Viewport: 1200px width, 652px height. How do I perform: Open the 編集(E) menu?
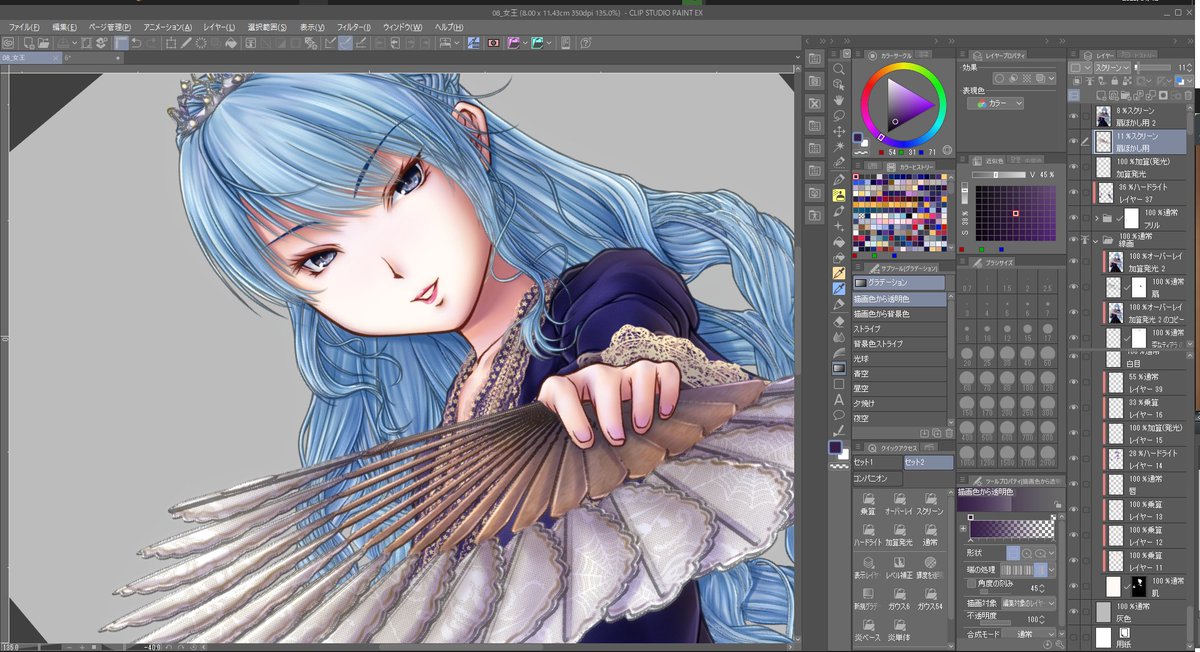[x=64, y=26]
